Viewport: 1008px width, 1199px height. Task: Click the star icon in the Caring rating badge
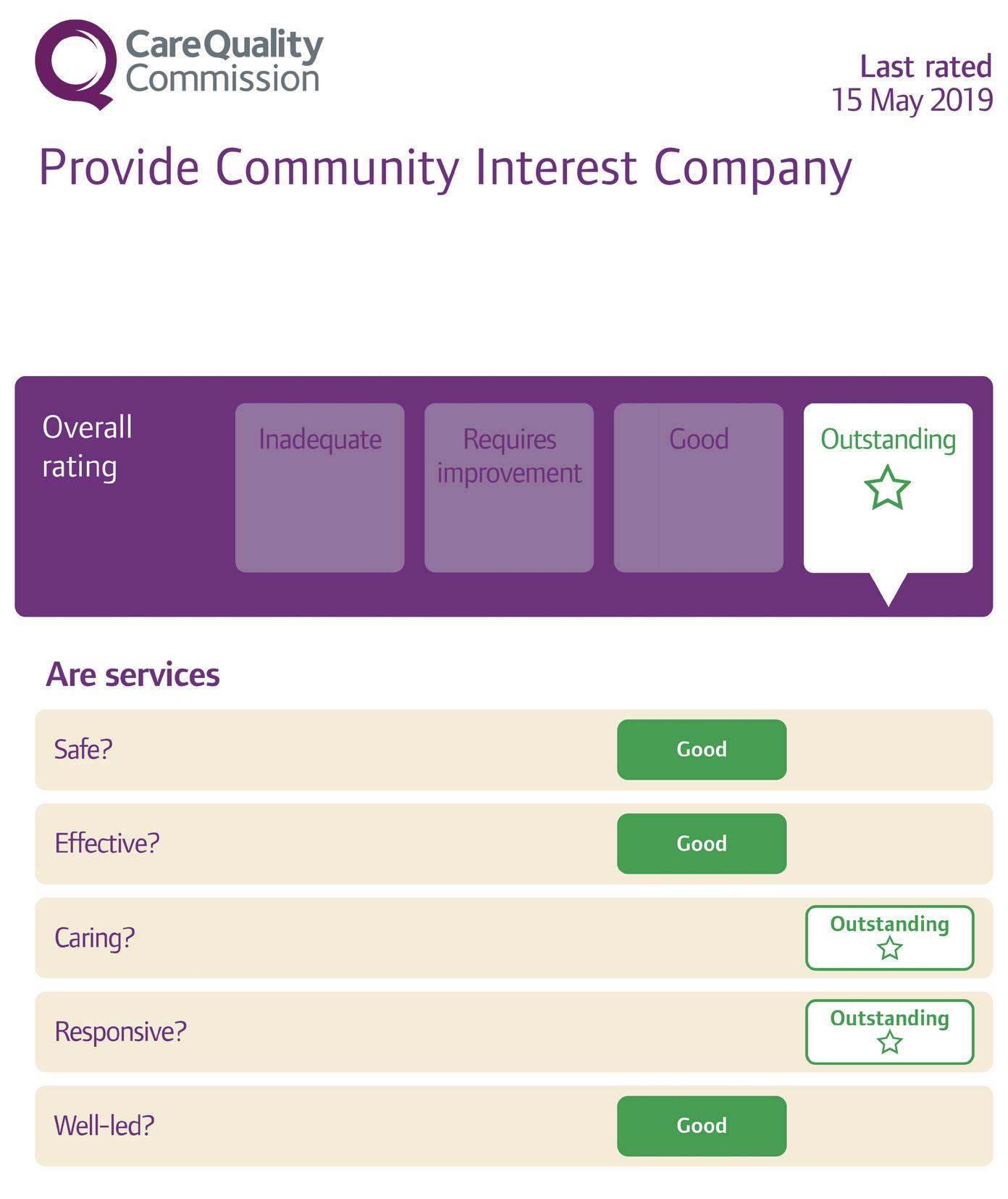point(889,948)
